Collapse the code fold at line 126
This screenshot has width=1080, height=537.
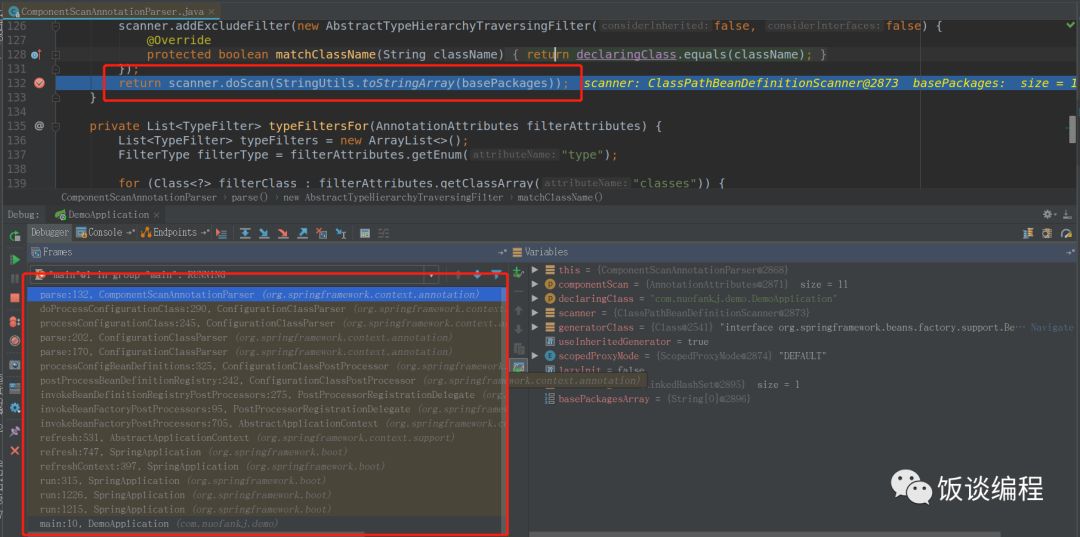[x=56, y=26]
